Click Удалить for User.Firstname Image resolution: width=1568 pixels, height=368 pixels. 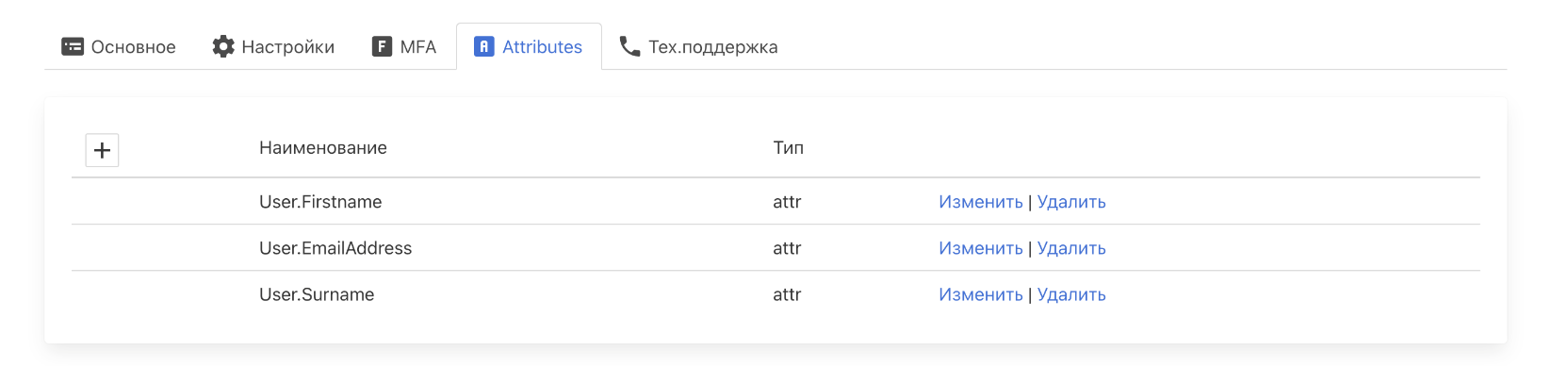click(x=1071, y=202)
